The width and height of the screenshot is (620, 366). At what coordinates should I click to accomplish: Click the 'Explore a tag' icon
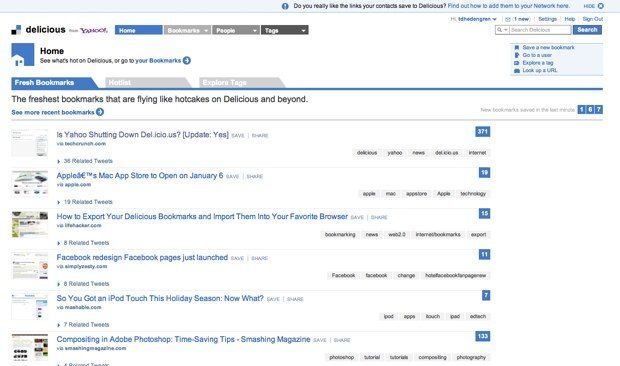(x=516, y=63)
